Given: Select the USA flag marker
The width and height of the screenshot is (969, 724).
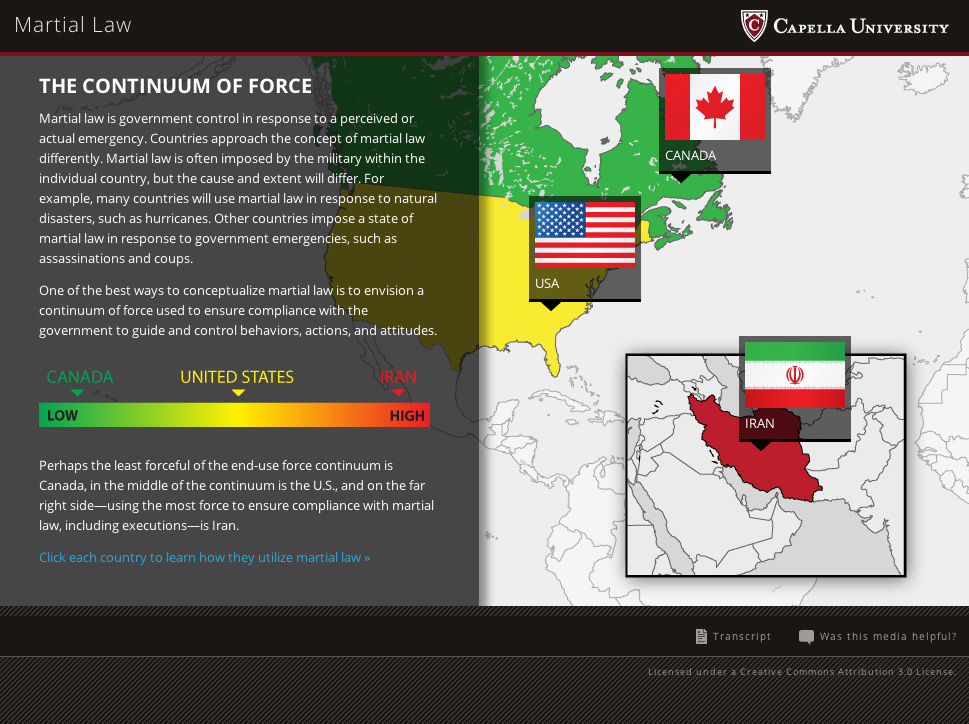Looking at the screenshot, I should tap(585, 235).
